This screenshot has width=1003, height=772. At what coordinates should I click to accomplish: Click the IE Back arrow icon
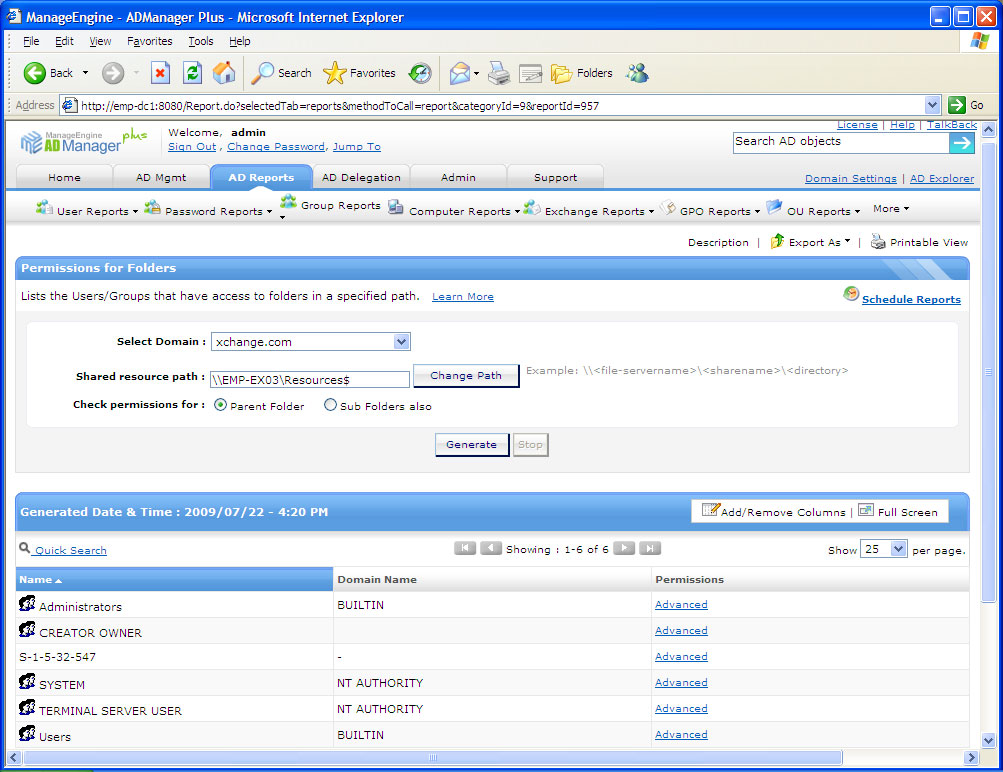(35, 73)
